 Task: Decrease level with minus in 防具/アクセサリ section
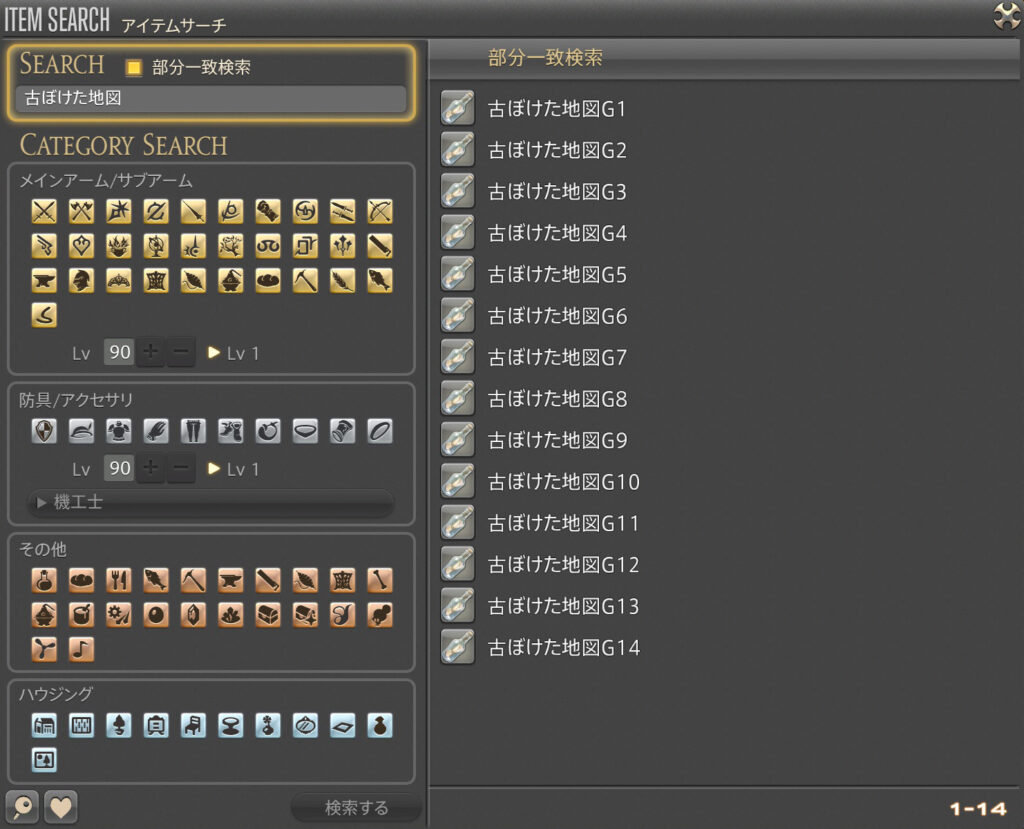pos(181,468)
